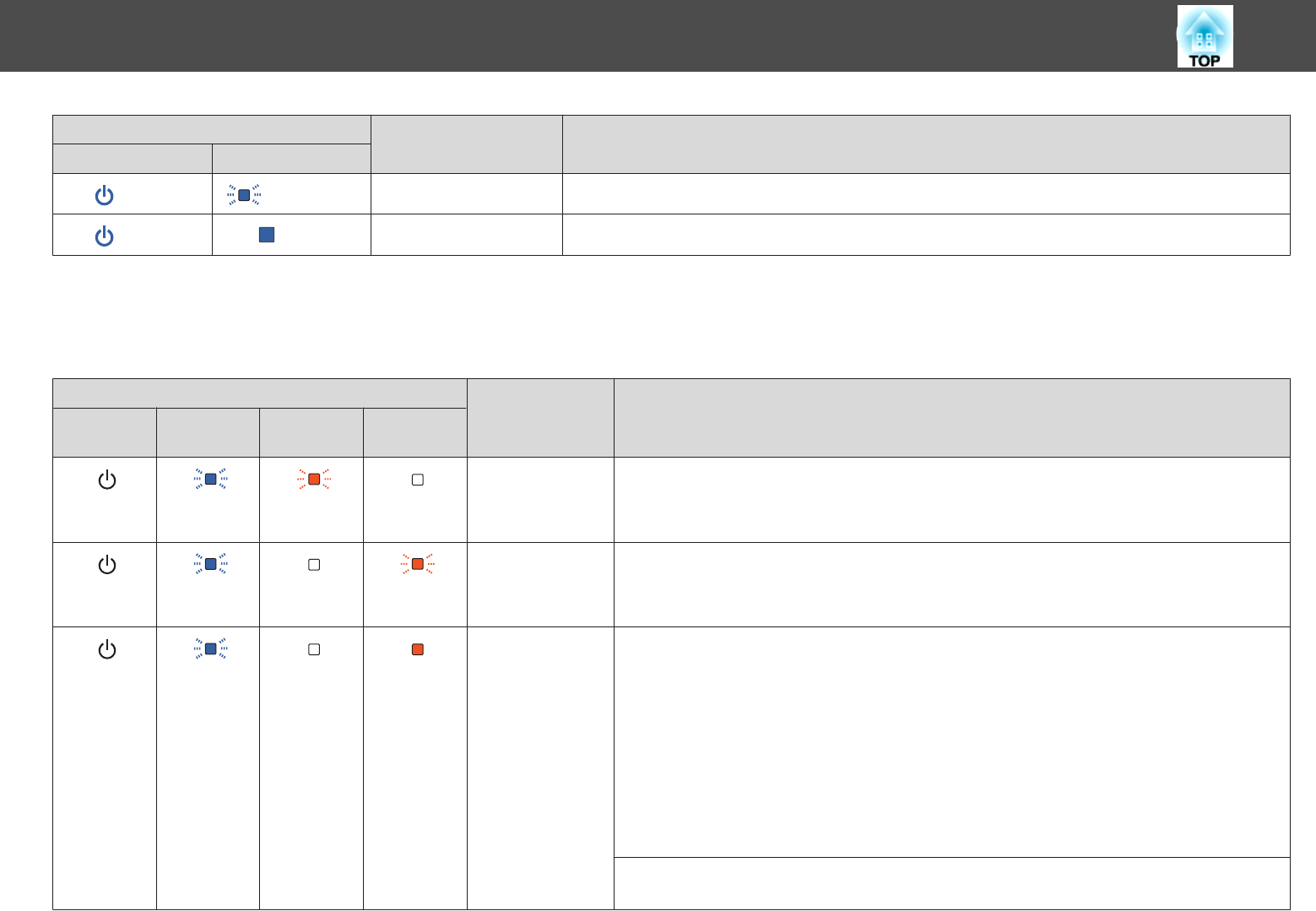The width and height of the screenshot is (1316, 911).
Task: Click the unlit white square in lower table's first row
Action: pos(417,480)
